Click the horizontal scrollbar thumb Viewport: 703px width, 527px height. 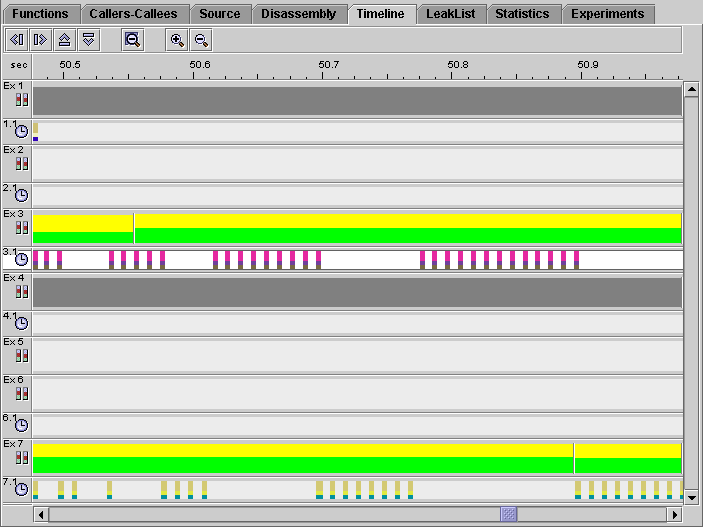coord(508,514)
